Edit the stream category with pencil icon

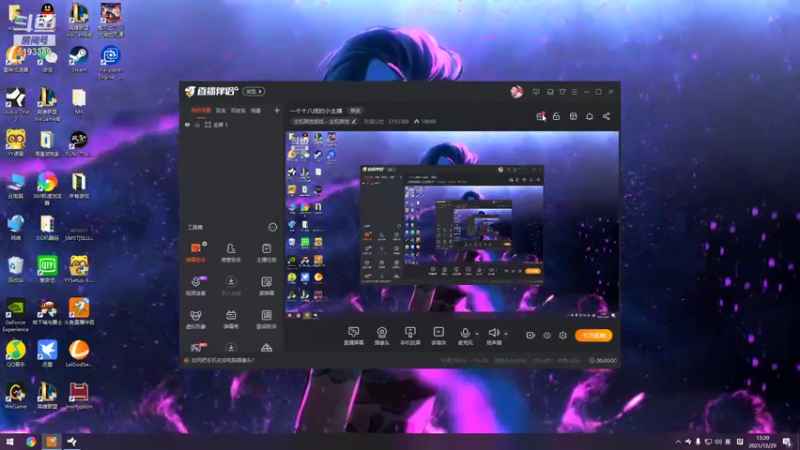tap(354, 121)
